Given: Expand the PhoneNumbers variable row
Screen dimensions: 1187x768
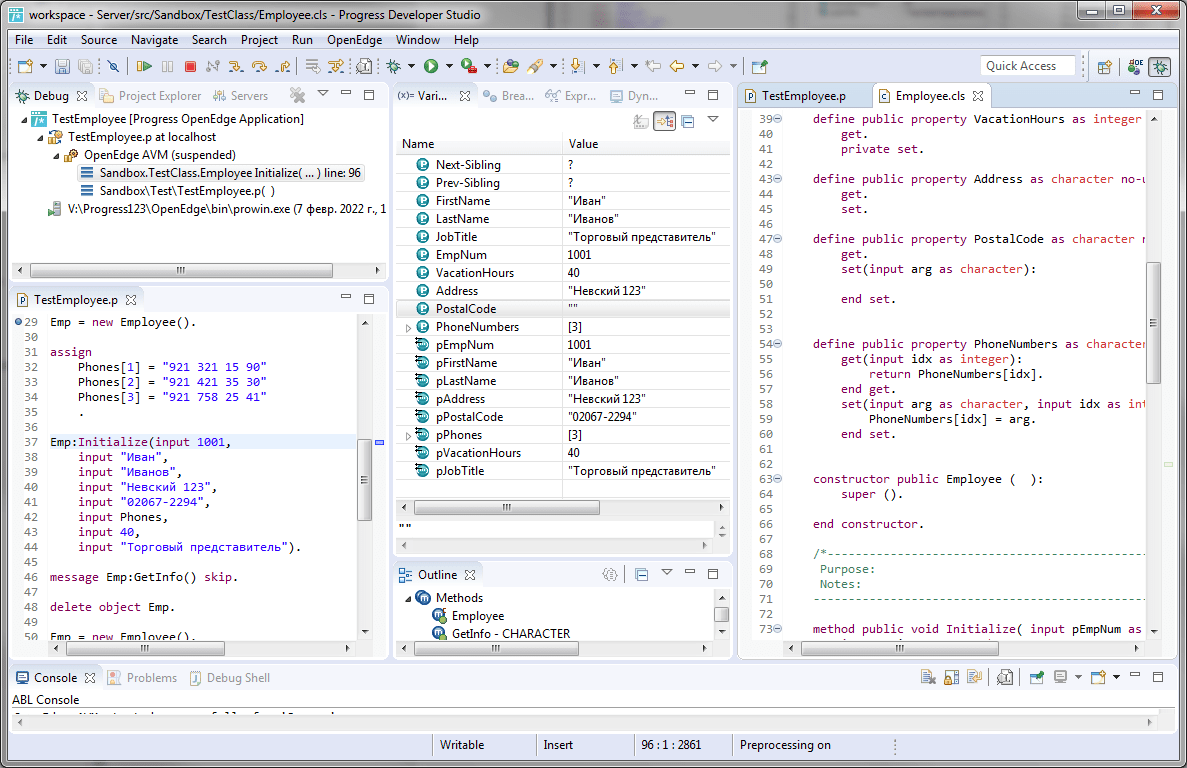Looking at the screenshot, I should 408,328.
